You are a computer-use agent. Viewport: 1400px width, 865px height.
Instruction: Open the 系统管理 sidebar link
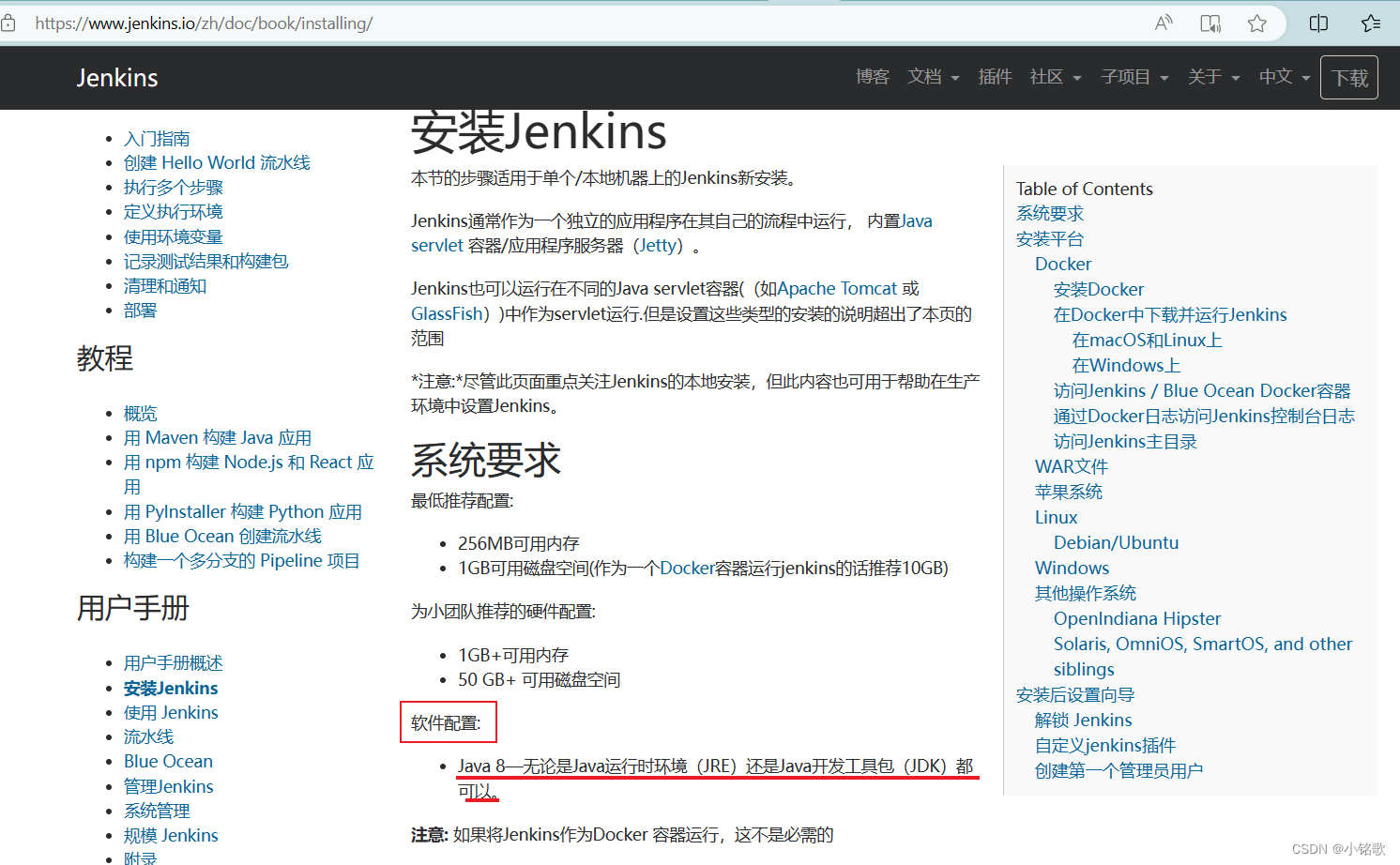click(x=157, y=812)
